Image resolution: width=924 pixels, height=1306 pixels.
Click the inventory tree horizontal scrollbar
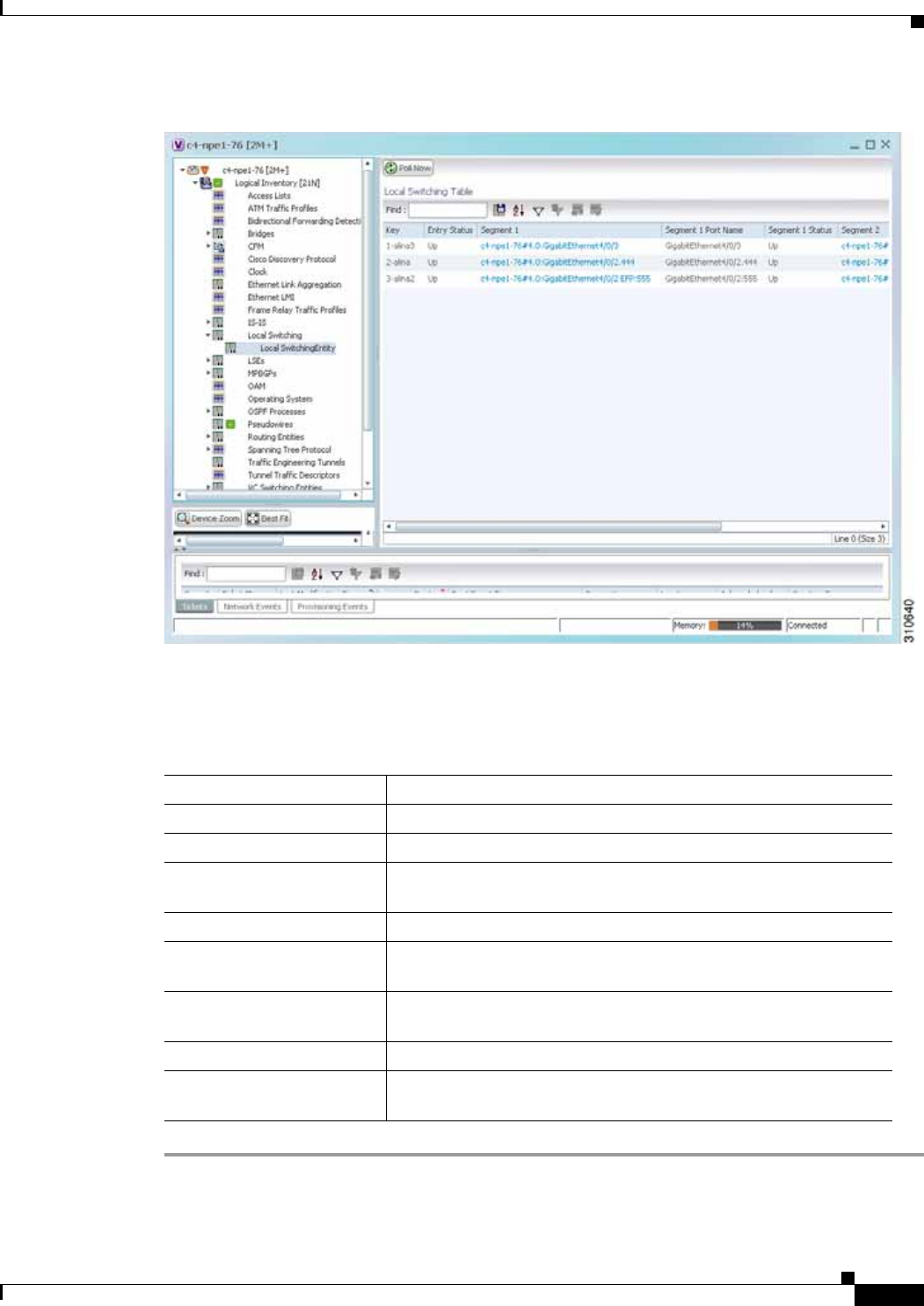coord(264,495)
